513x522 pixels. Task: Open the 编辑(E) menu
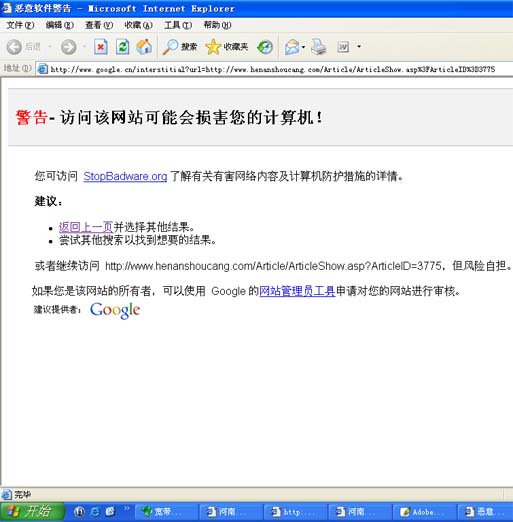pos(60,25)
